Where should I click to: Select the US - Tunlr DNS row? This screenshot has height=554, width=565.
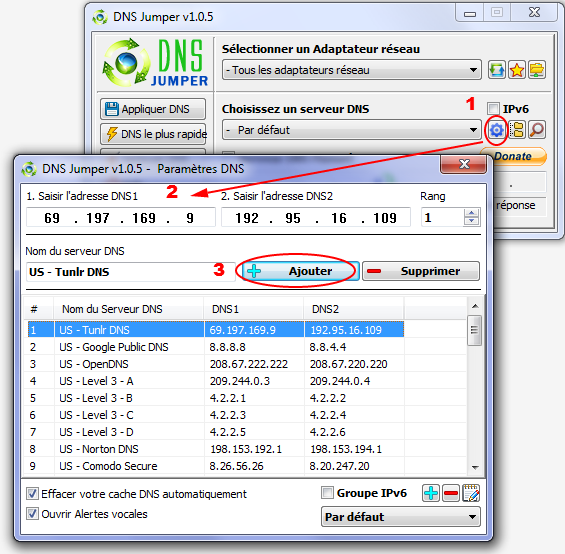(215, 330)
